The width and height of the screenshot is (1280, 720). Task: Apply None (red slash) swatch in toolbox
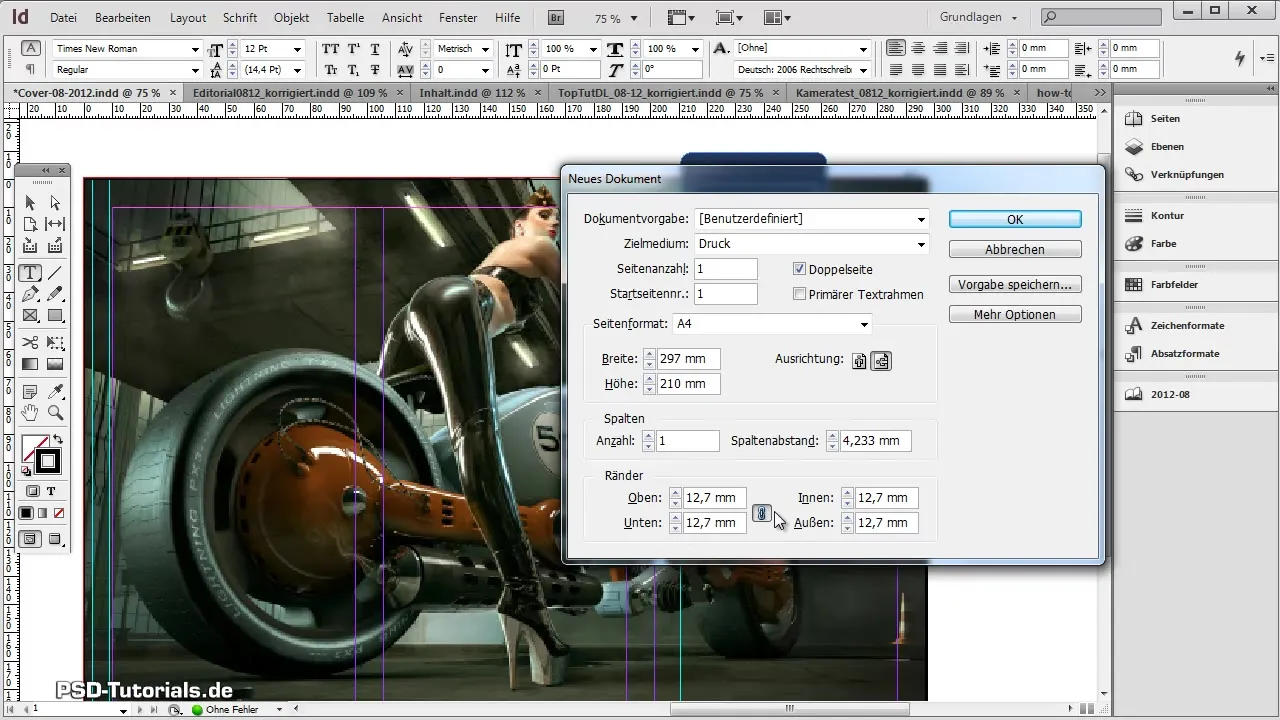tap(59, 513)
